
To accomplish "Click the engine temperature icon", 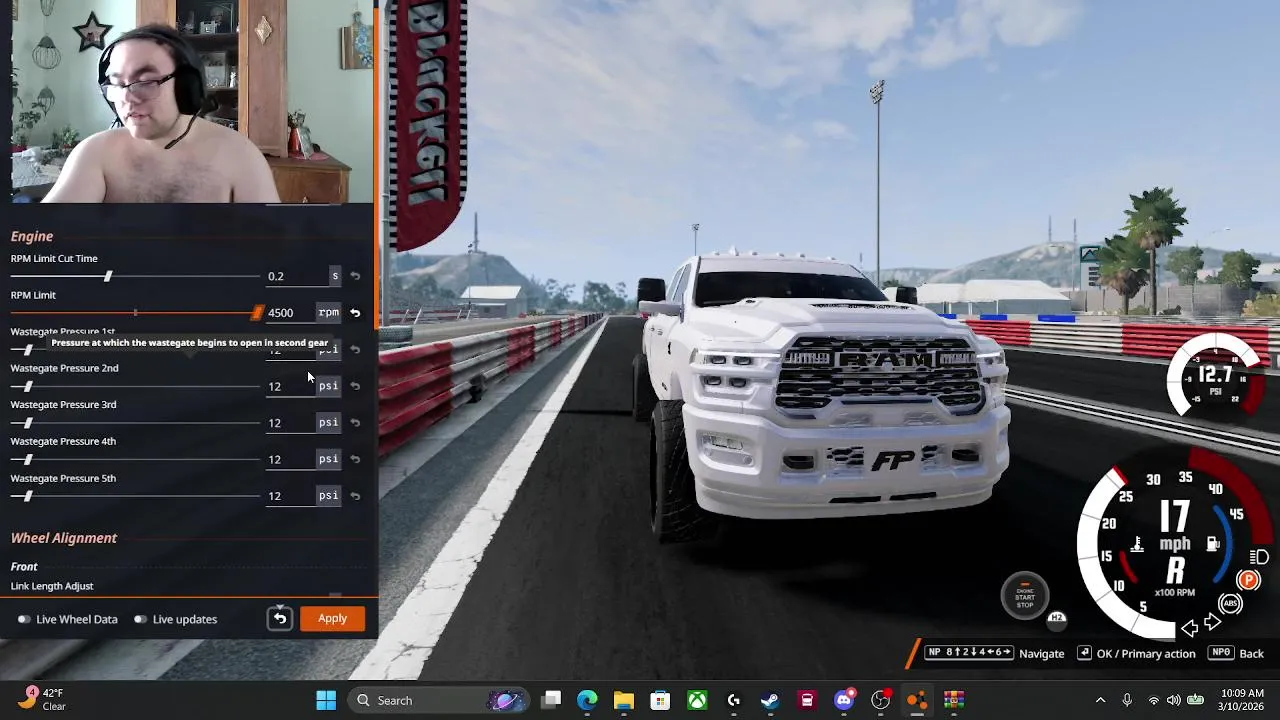I will point(1137,545).
